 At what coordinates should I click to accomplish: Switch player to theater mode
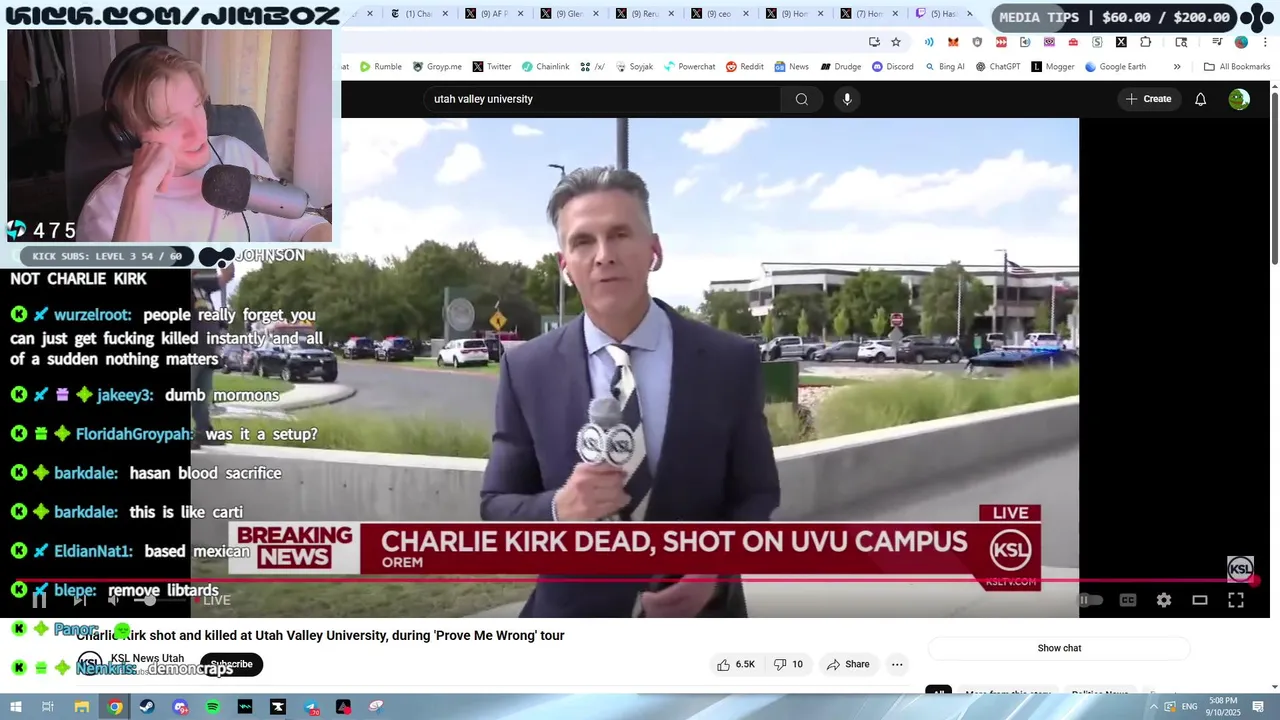tap(1200, 600)
